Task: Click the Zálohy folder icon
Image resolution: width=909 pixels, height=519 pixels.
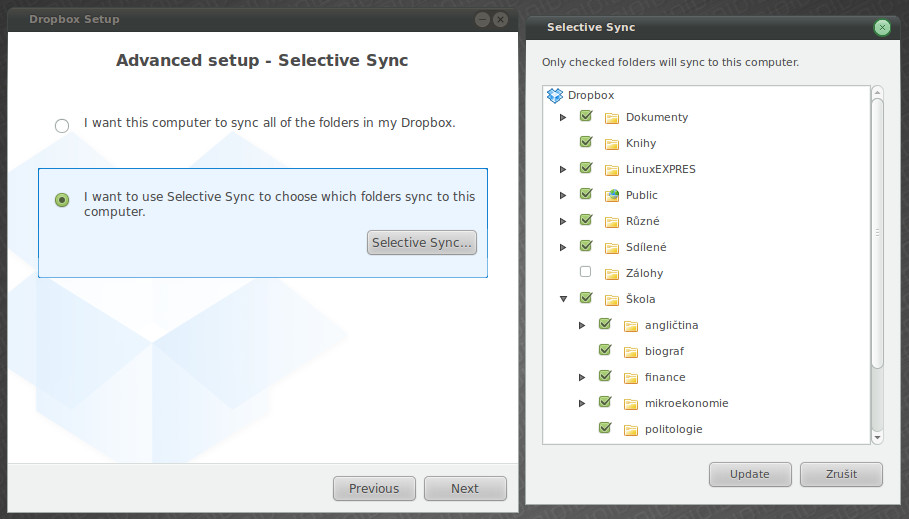Action: pyautogui.click(x=612, y=273)
